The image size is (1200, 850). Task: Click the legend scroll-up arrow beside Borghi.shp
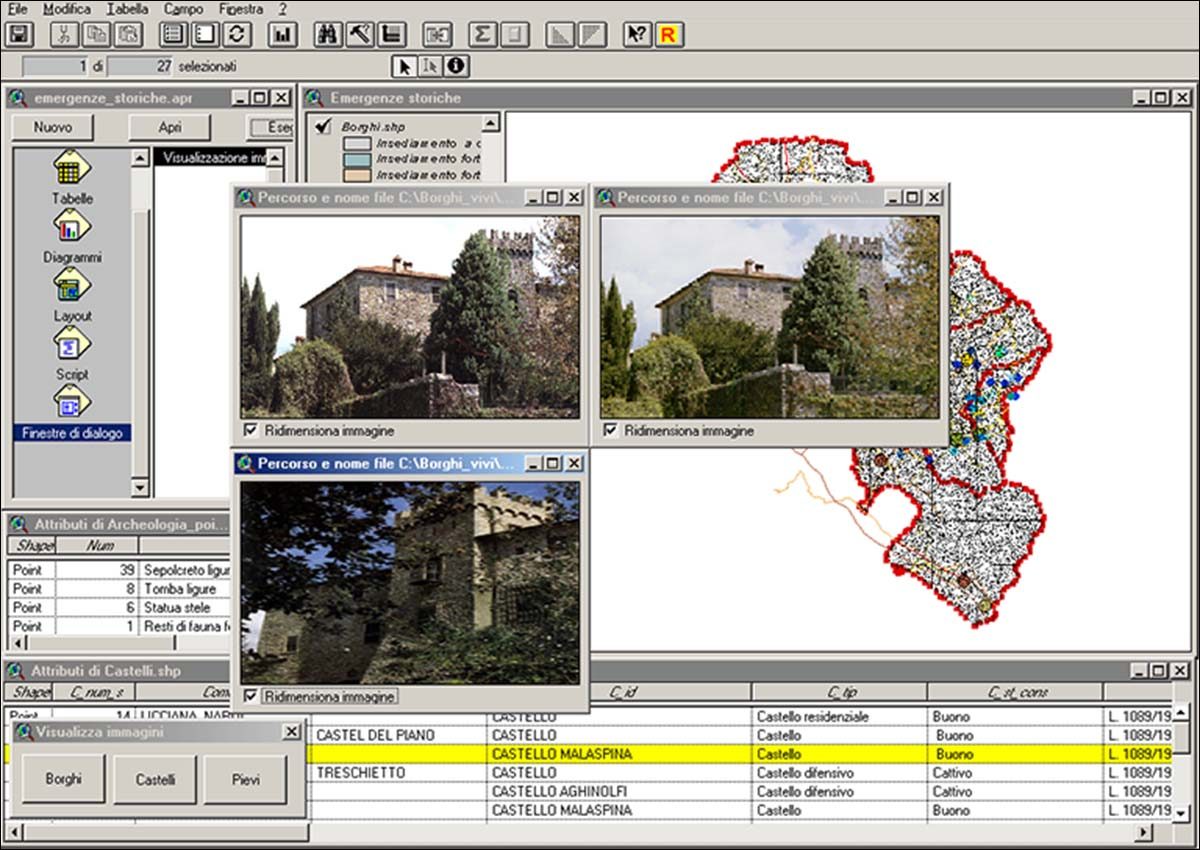490,123
